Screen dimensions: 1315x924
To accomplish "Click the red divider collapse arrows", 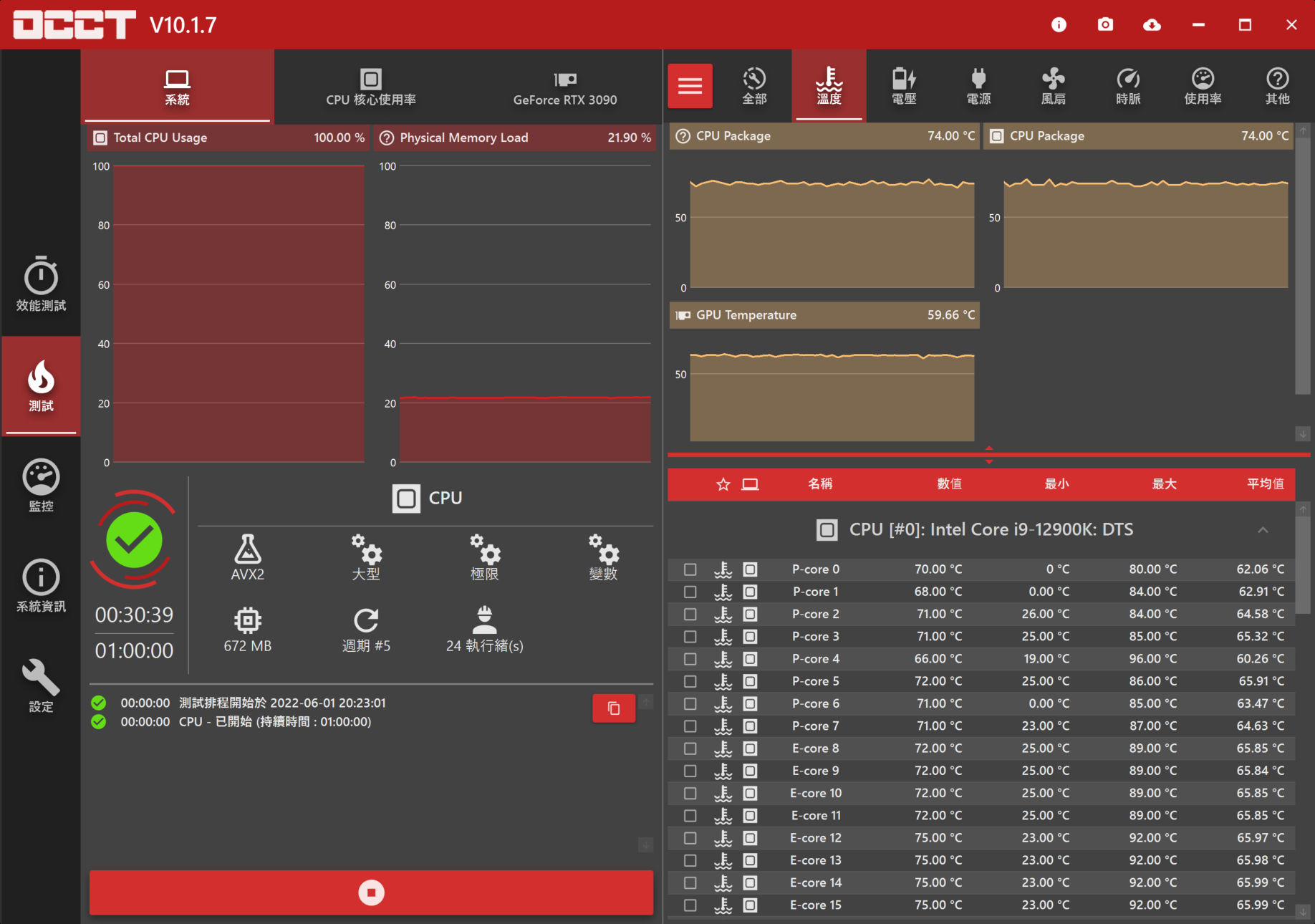I will pos(989,455).
